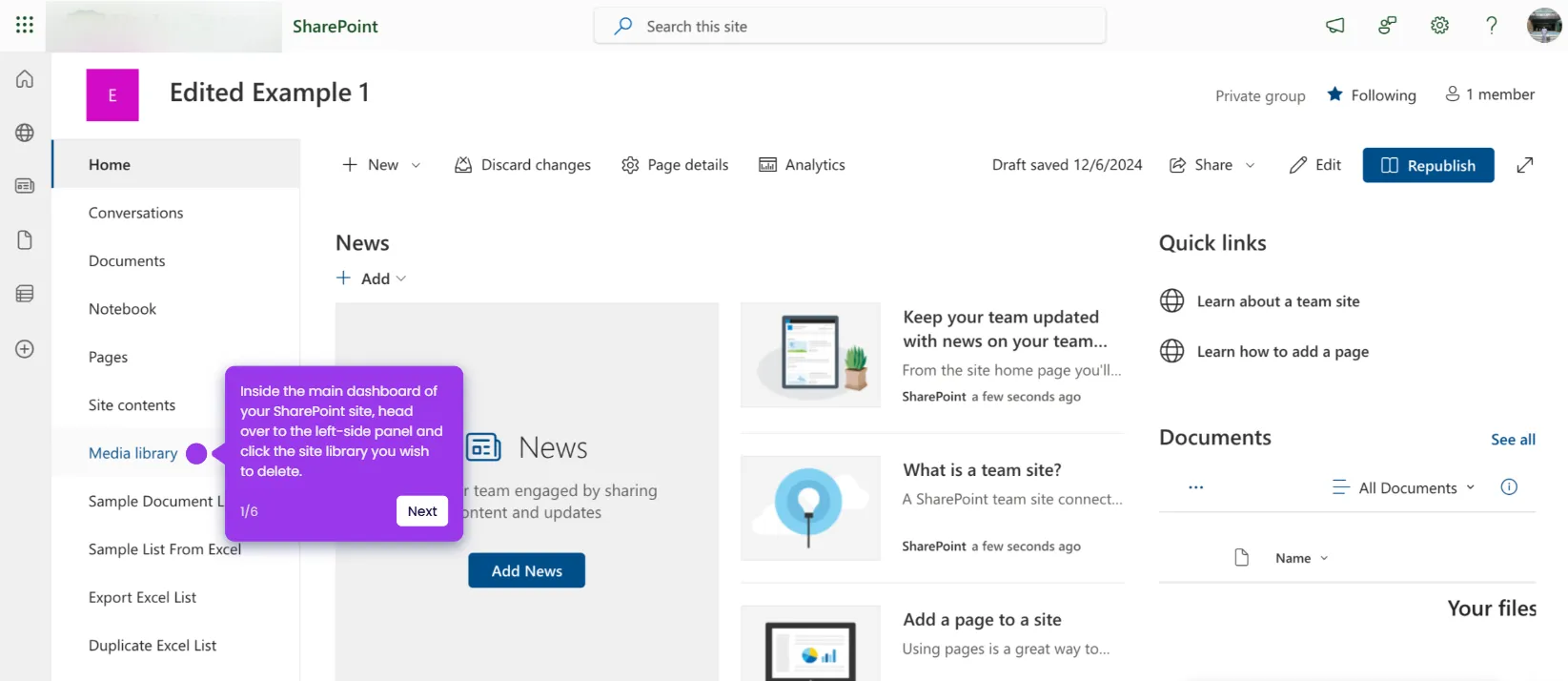Open the Settings gear icon
Image resolution: width=1568 pixels, height=681 pixels.
coord(1439,26)
